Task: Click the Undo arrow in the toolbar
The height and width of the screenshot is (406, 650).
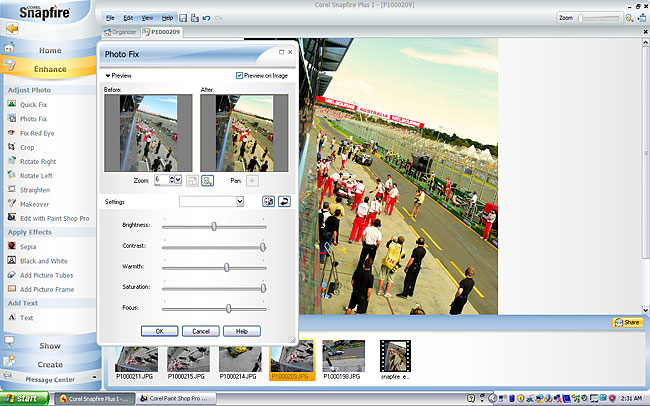Action: 205,18
